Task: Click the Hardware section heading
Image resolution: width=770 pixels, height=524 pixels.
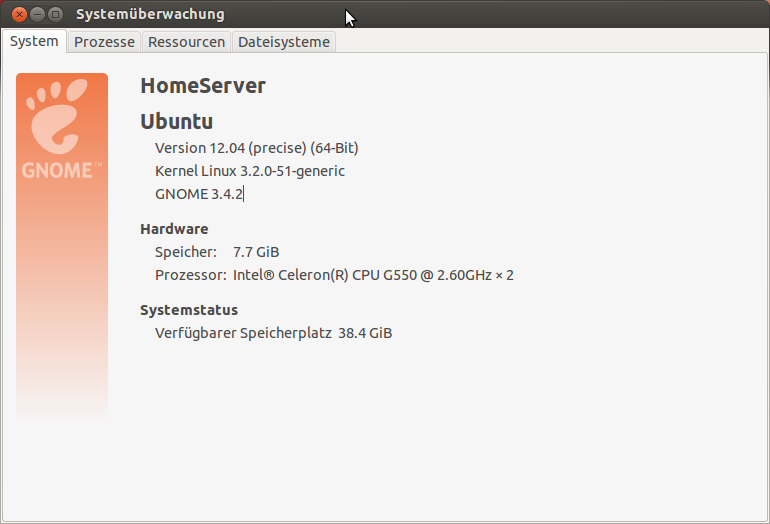Action: 174,229
